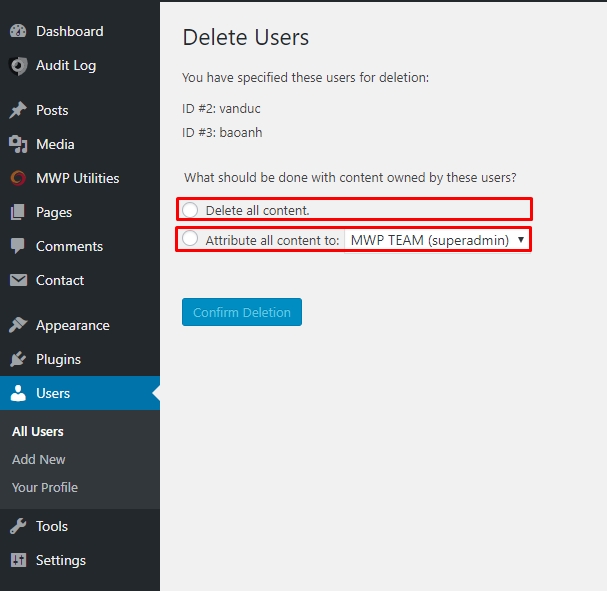This screenshot has width=607, height=591.
Task: Click the Users menu item
Action: coord(53,393)
